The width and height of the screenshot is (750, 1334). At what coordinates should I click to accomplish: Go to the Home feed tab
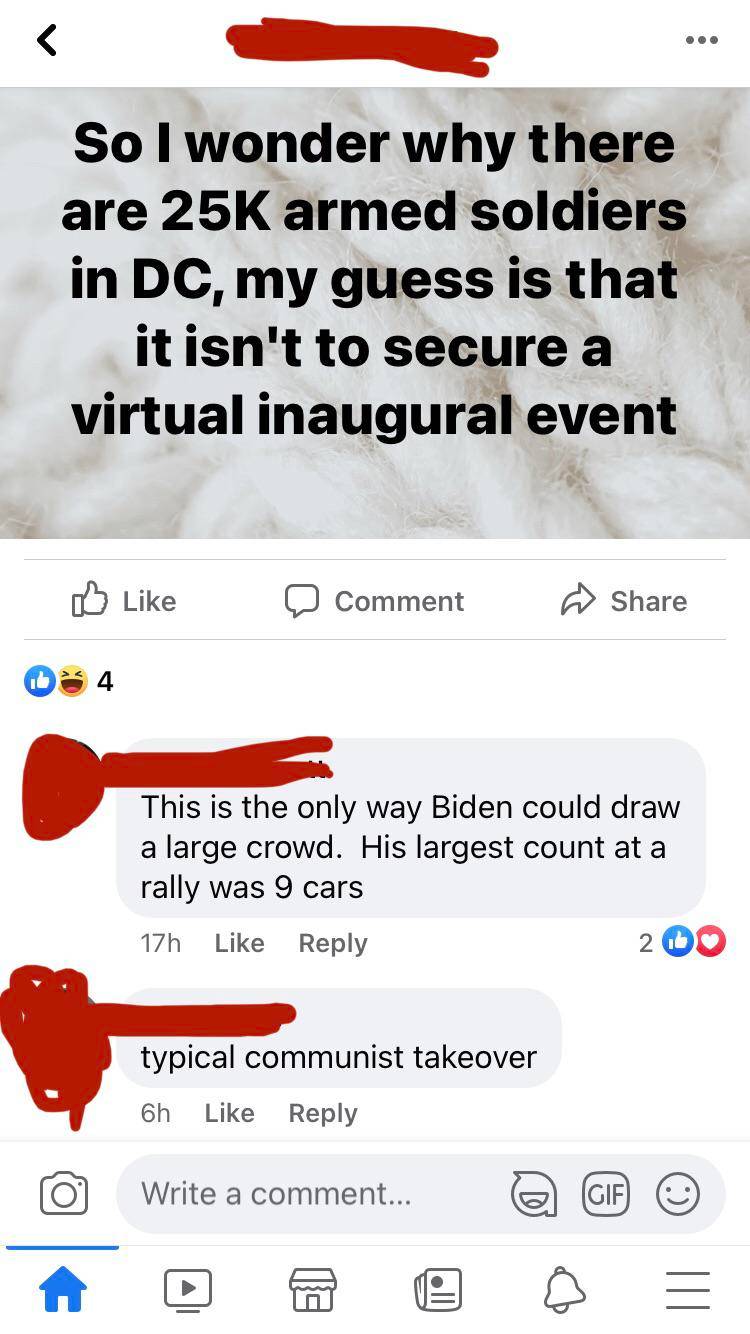click(x=62, y=1289)
